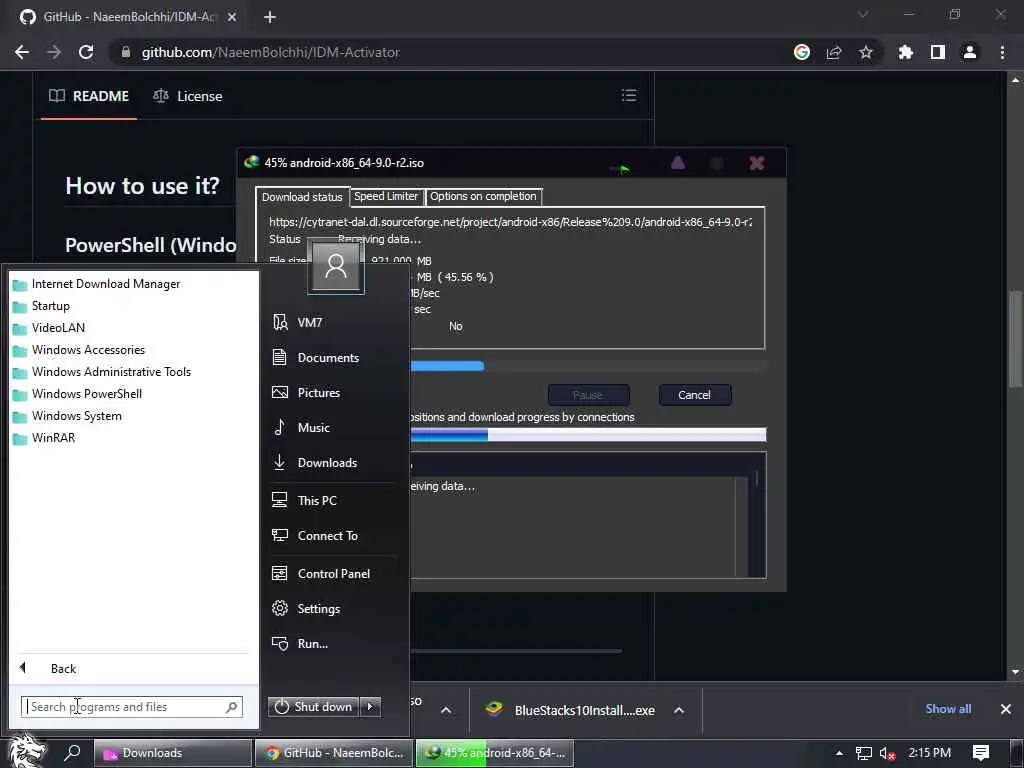
Task: Click the user account picture tile
Action: 336,266
